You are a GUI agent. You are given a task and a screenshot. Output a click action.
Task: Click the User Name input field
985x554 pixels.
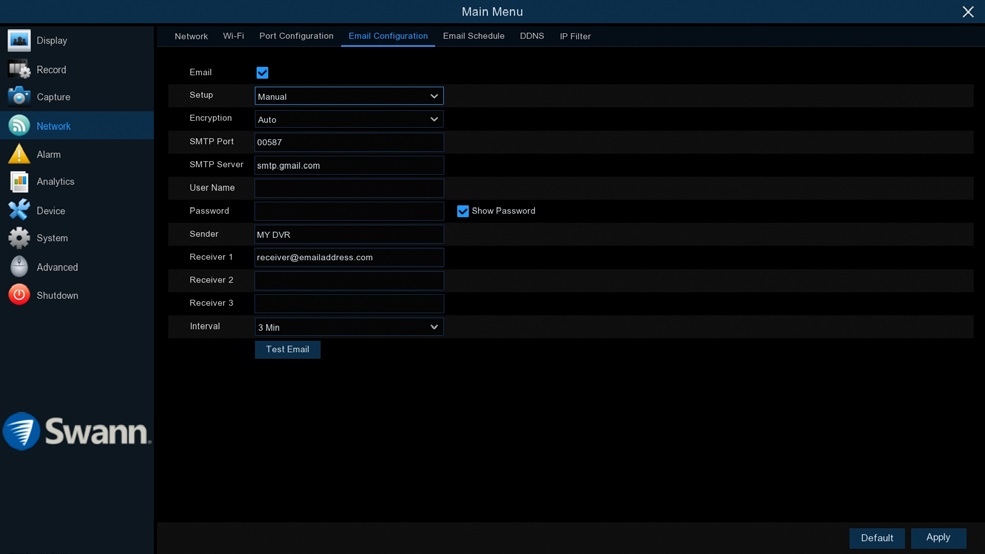(x=348, y=188)
